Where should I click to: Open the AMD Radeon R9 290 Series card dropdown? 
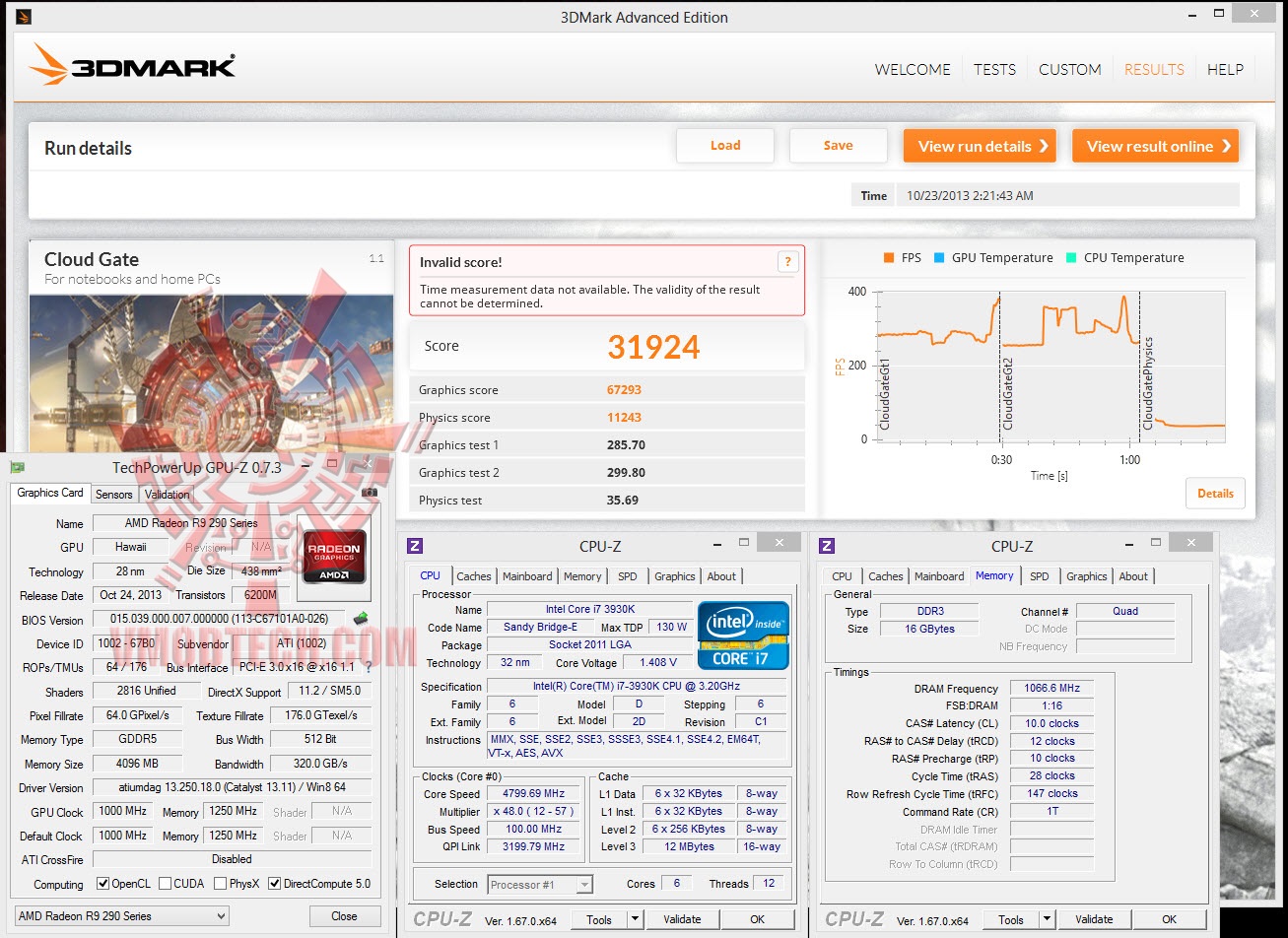tap(121, 916)
